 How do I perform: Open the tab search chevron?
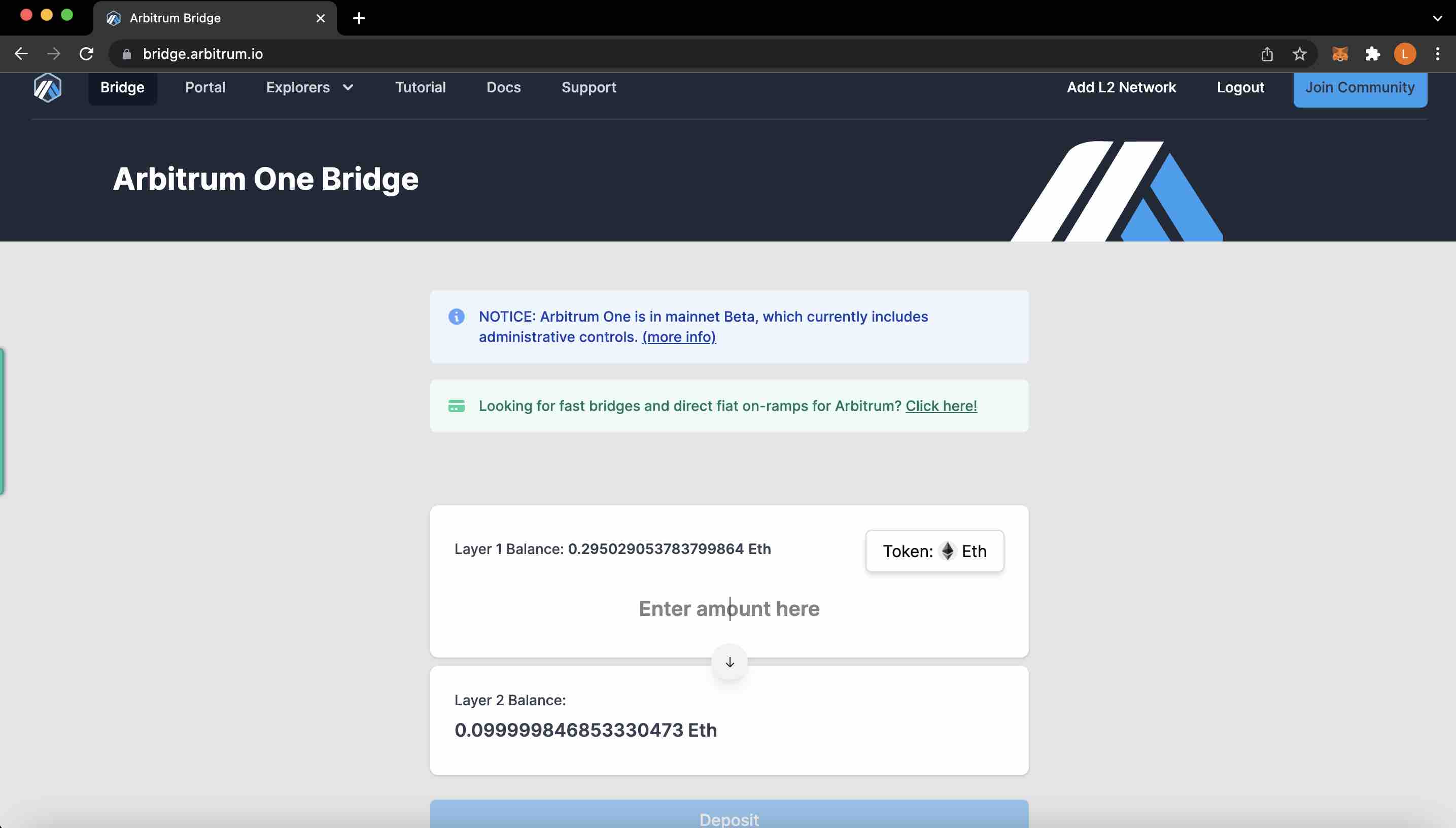click(x=1437, y=18)
